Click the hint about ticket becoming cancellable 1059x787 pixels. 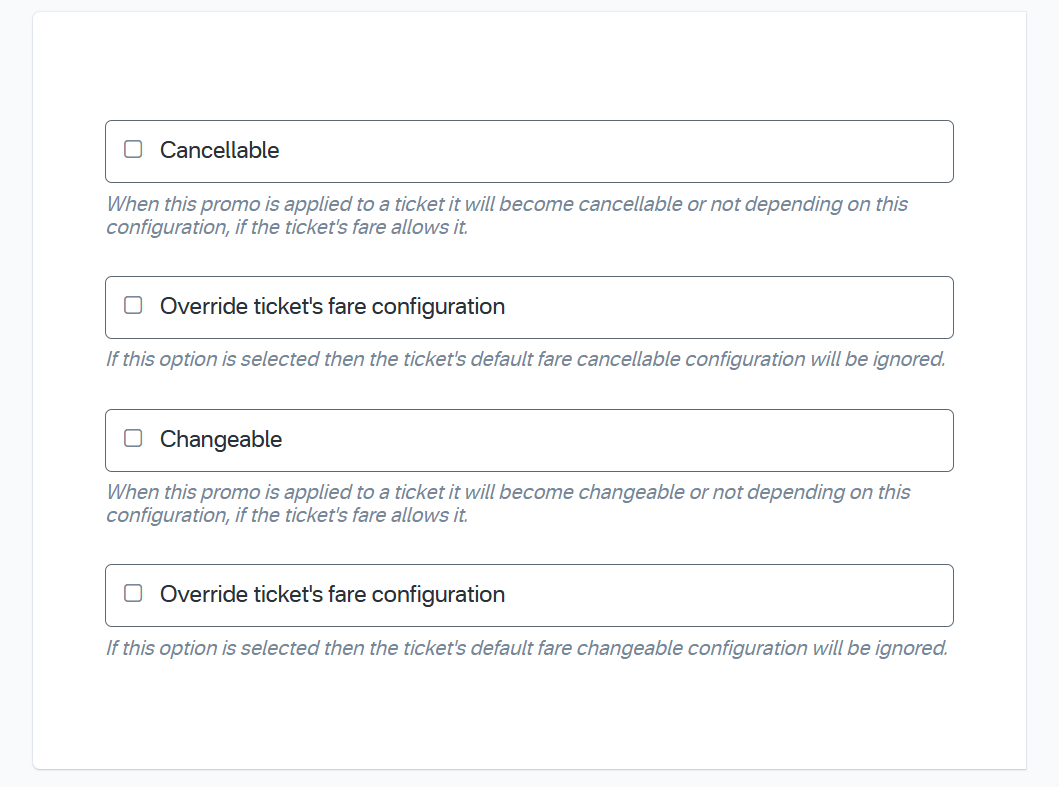[x=400, y=216]
